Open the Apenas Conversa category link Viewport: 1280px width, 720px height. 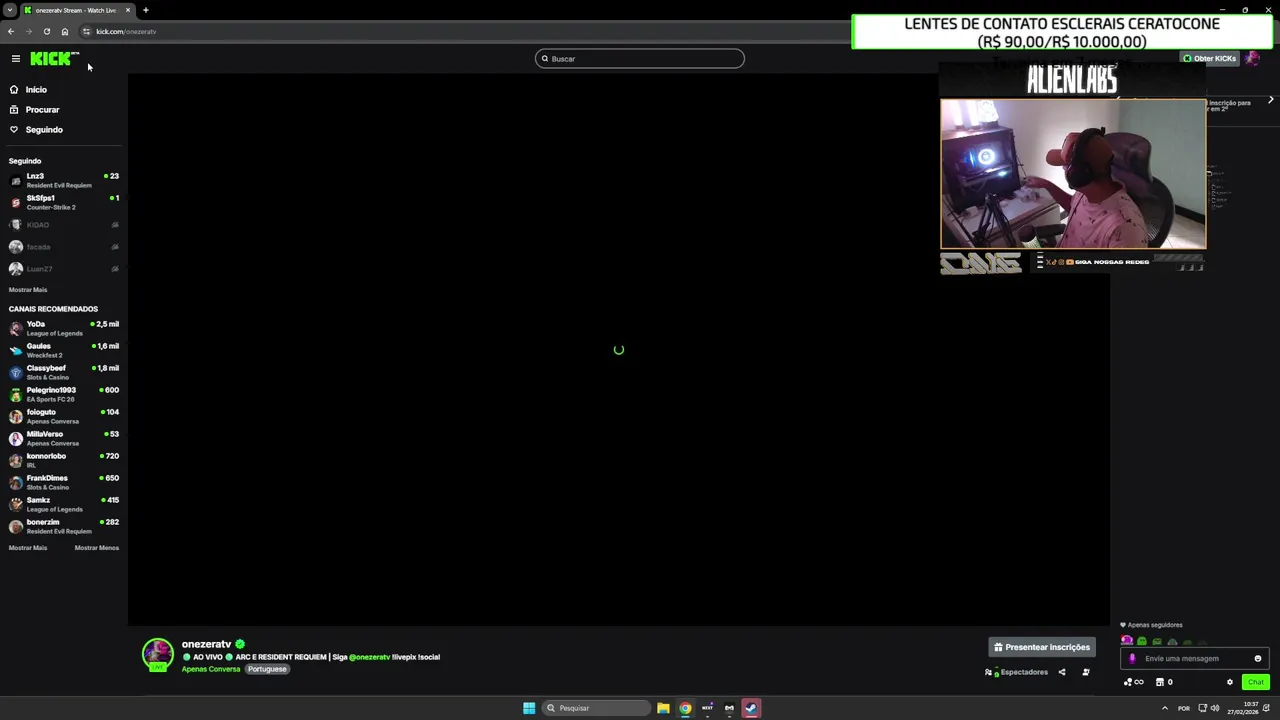[211, 669]
